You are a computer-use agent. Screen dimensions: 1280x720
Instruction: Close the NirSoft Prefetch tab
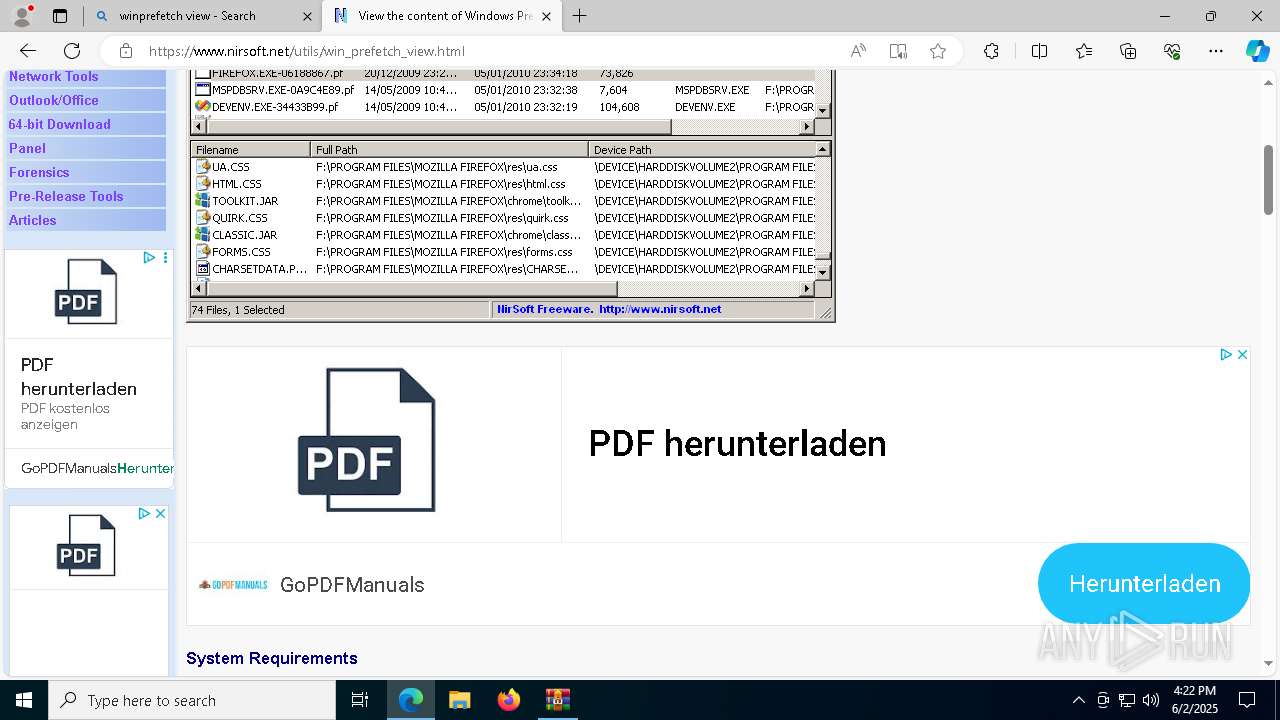(546, 16)
